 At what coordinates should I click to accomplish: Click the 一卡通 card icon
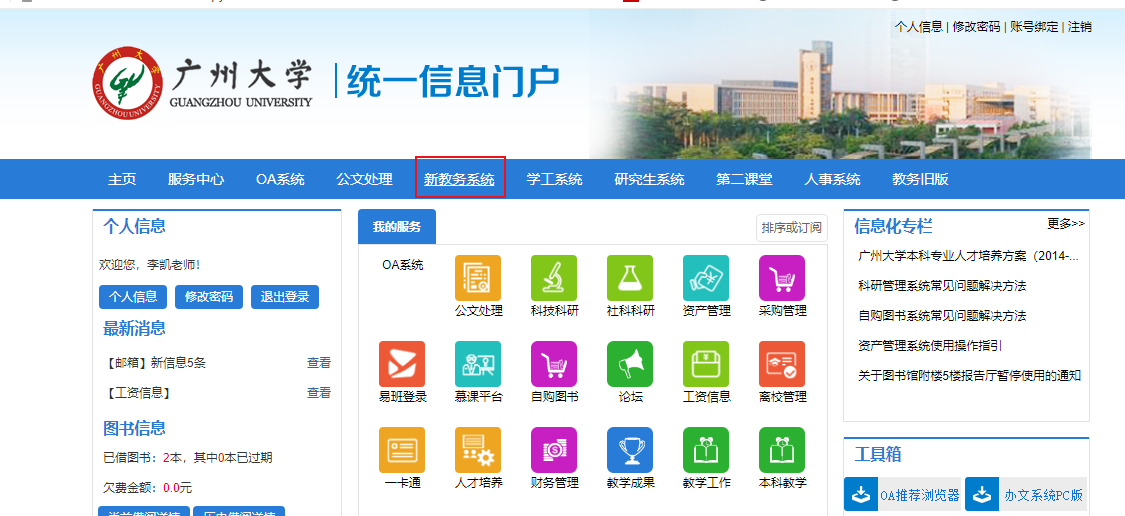pyautogui.click(x=402, y=450)
